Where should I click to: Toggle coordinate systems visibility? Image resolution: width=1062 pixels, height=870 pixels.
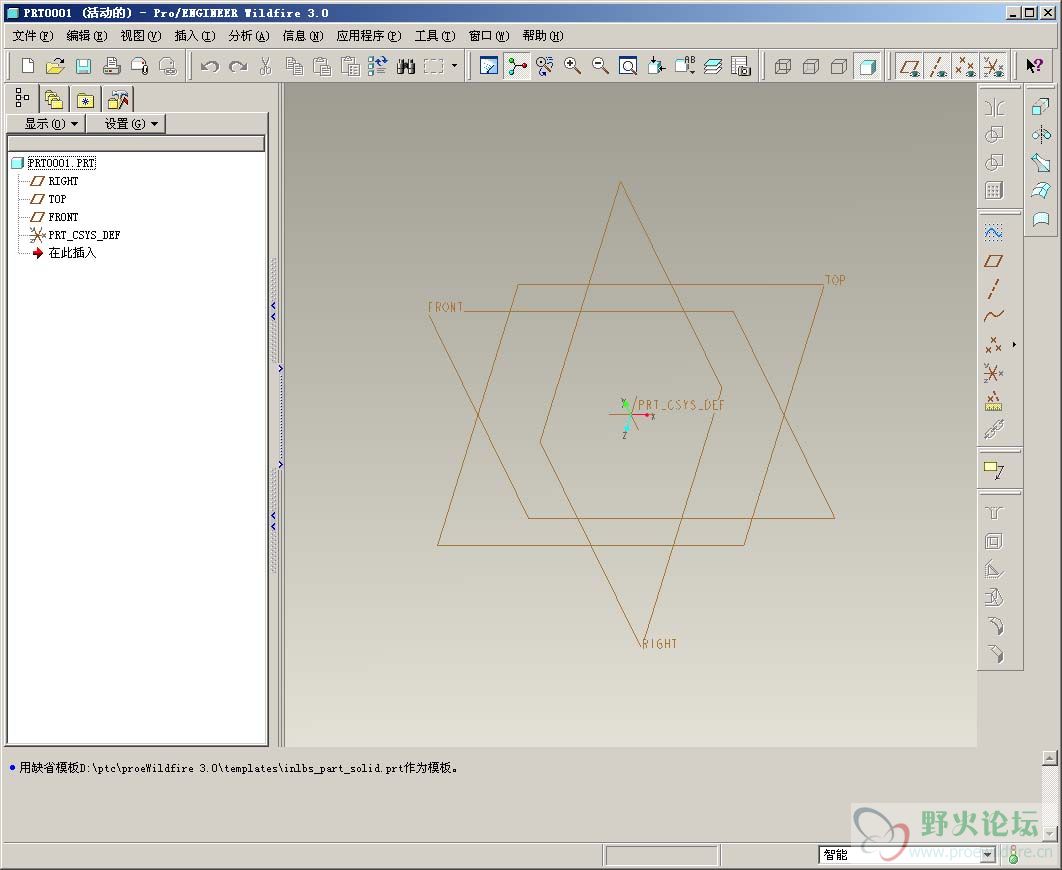coord(994,66)
